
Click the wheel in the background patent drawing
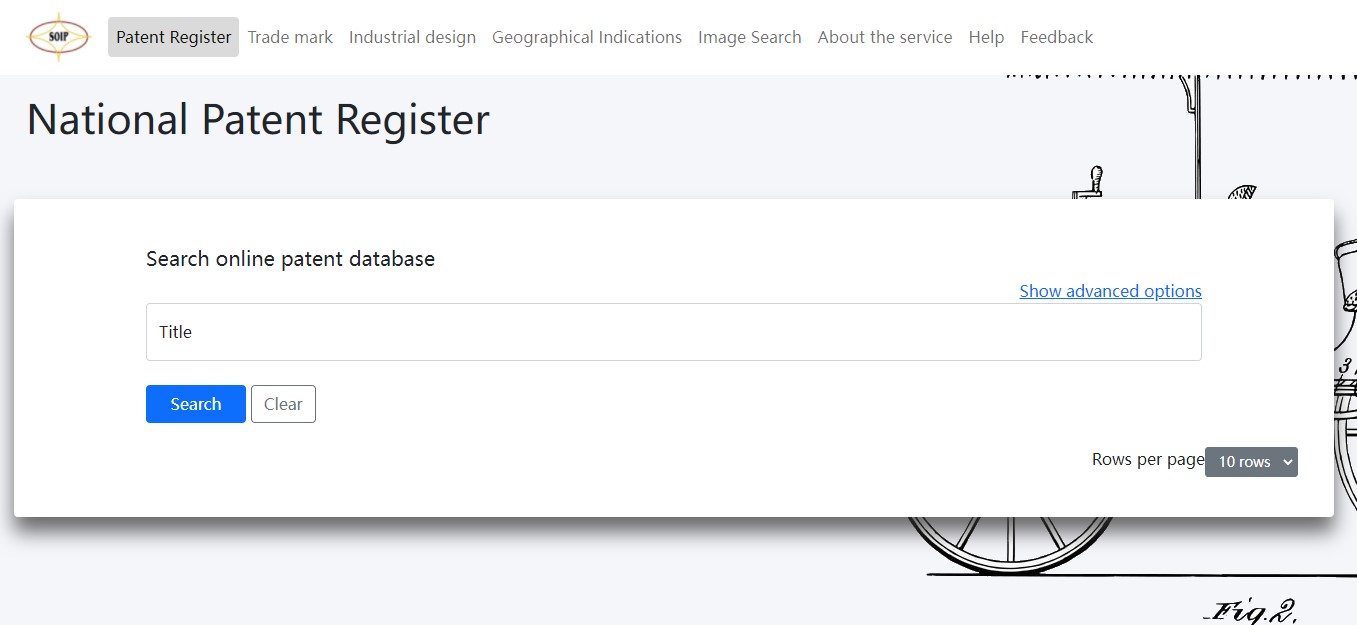pos(1010,544)
